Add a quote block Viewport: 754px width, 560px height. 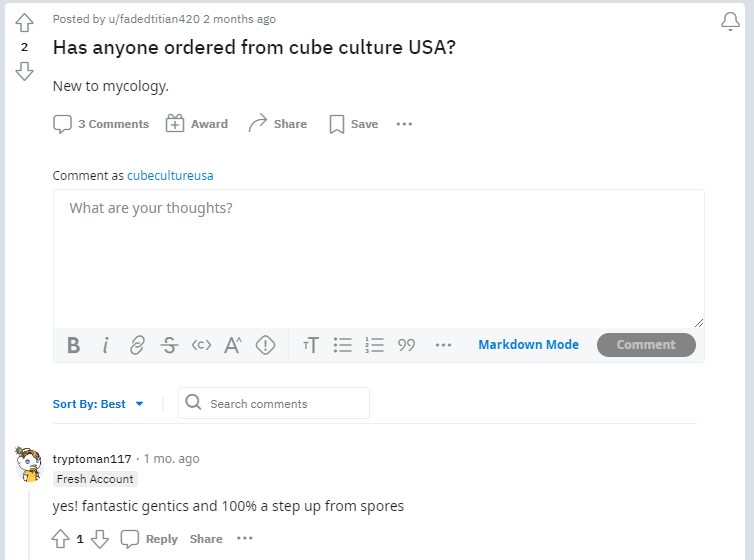pos(406,345)
